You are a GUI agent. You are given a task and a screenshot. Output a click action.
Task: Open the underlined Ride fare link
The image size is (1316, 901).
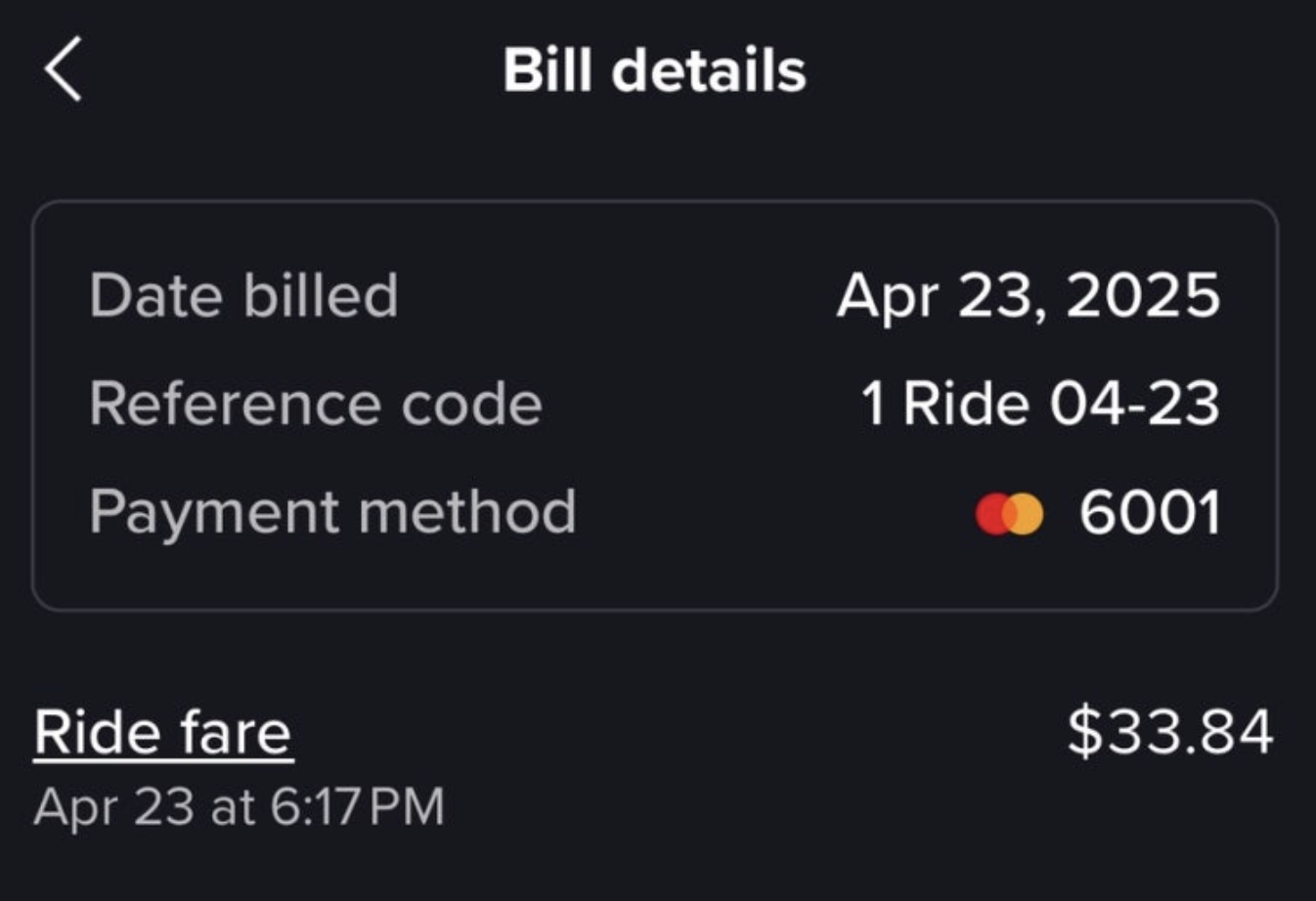[163, 732]
